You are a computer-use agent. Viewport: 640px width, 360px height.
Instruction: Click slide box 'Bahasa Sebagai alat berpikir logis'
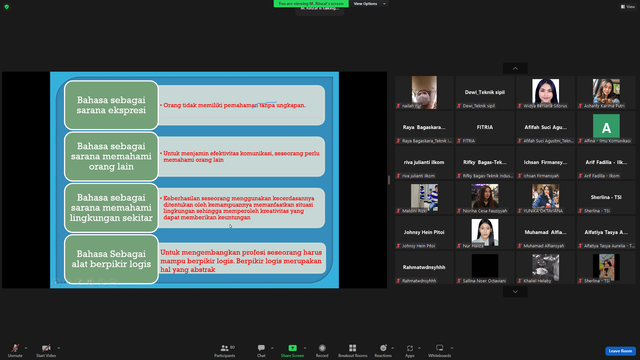pos(111,259)
